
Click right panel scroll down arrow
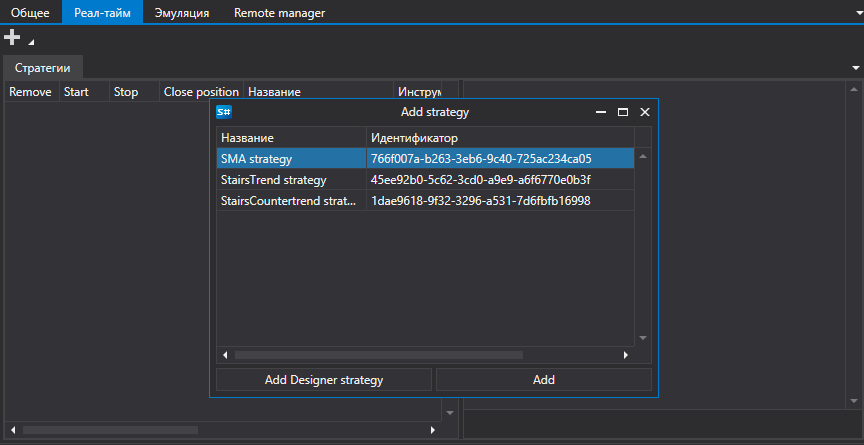(x=854, y=401)
